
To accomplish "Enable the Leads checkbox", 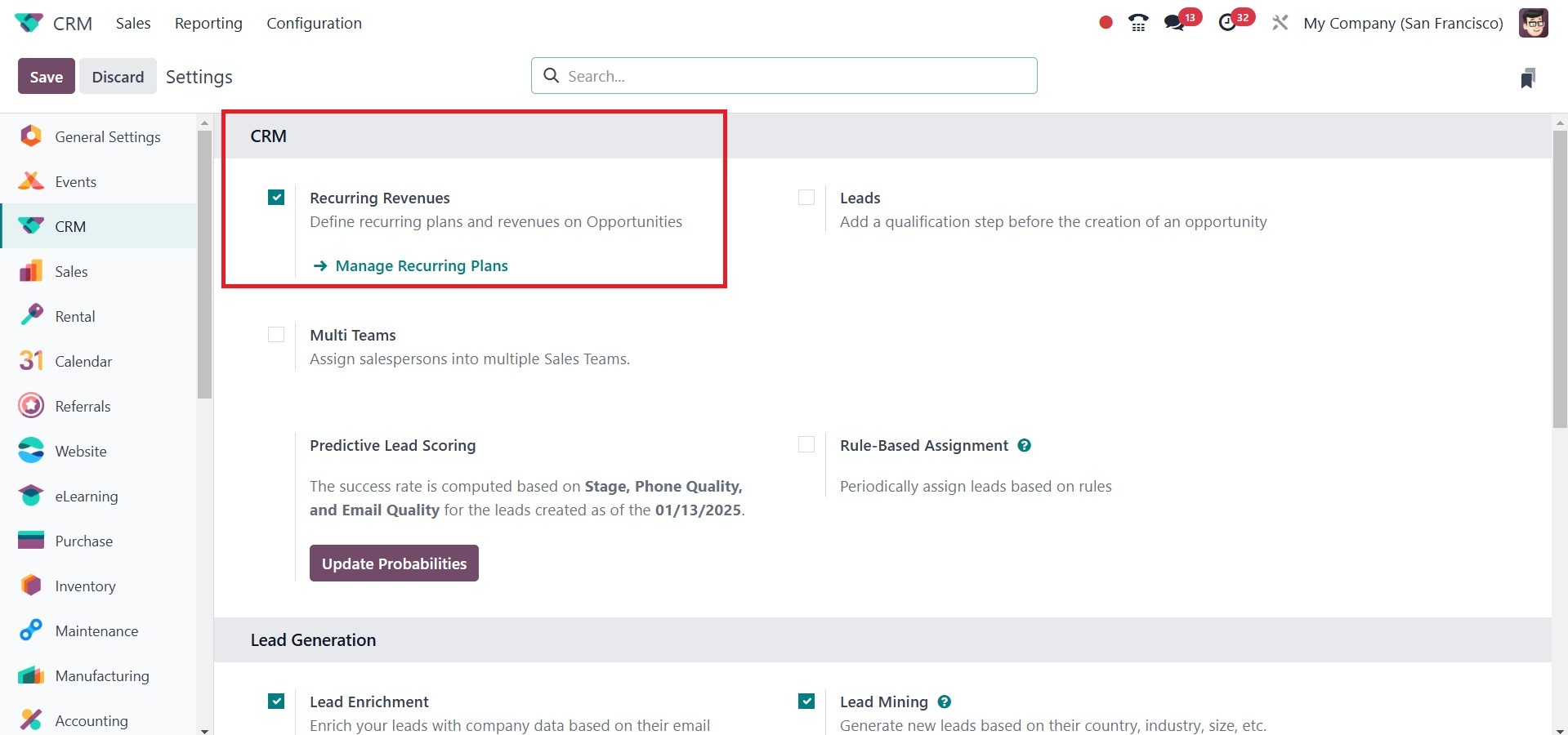I will 806,198.
